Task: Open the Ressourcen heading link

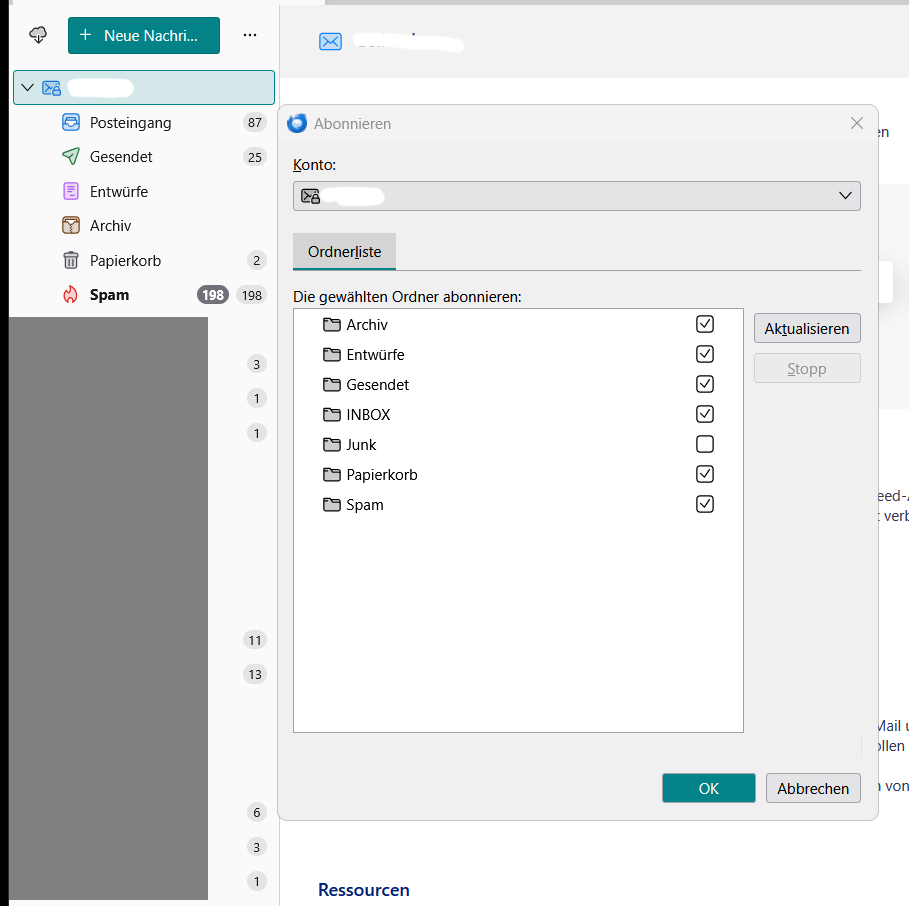Action: (x=363, y=890)
